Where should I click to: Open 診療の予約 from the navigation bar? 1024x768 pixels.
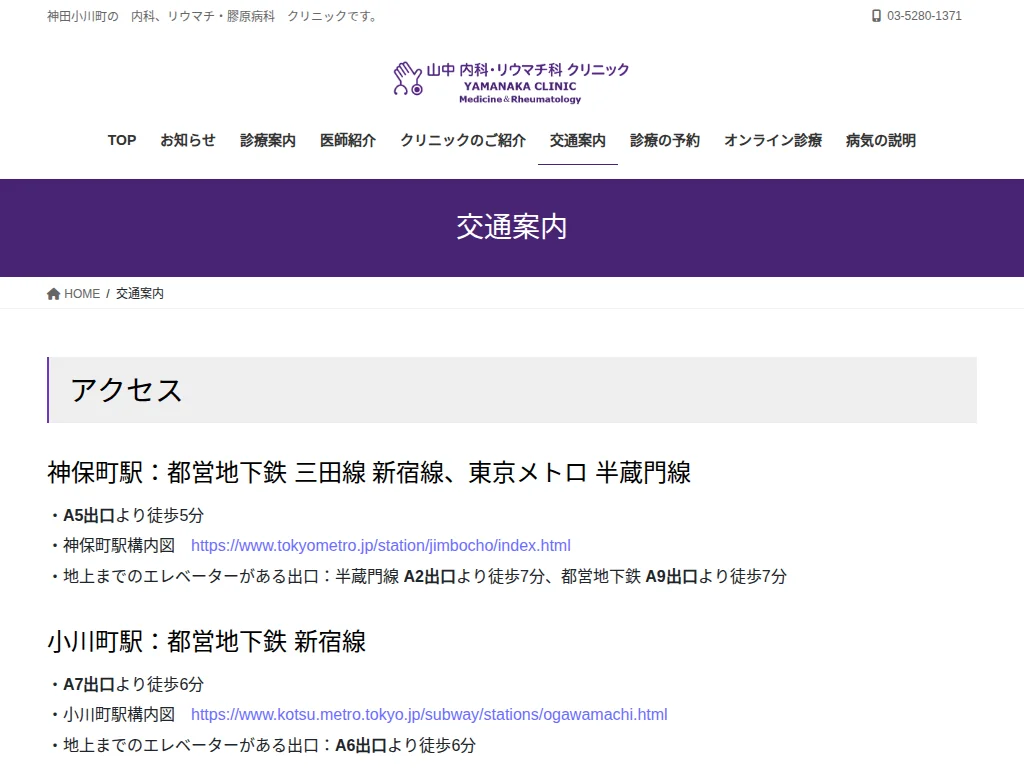tap(665, 141)
